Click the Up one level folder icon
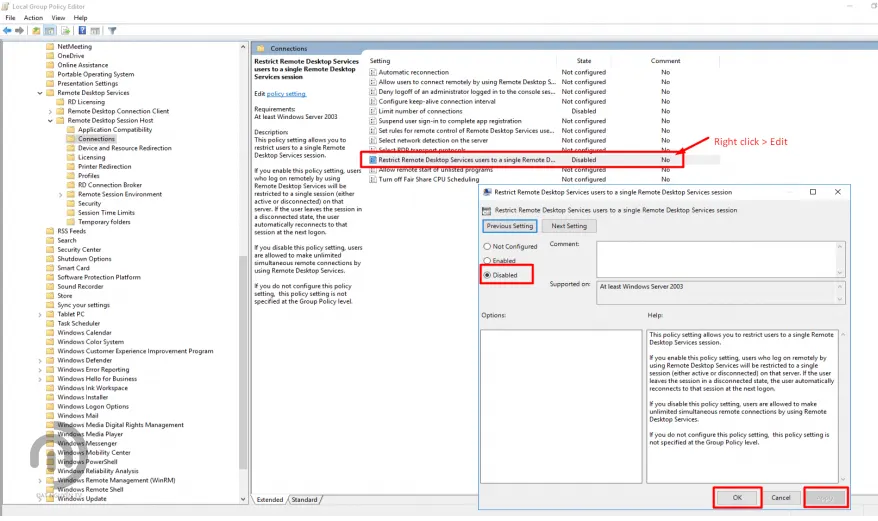The image size is (878, 521). pos(36,30)
